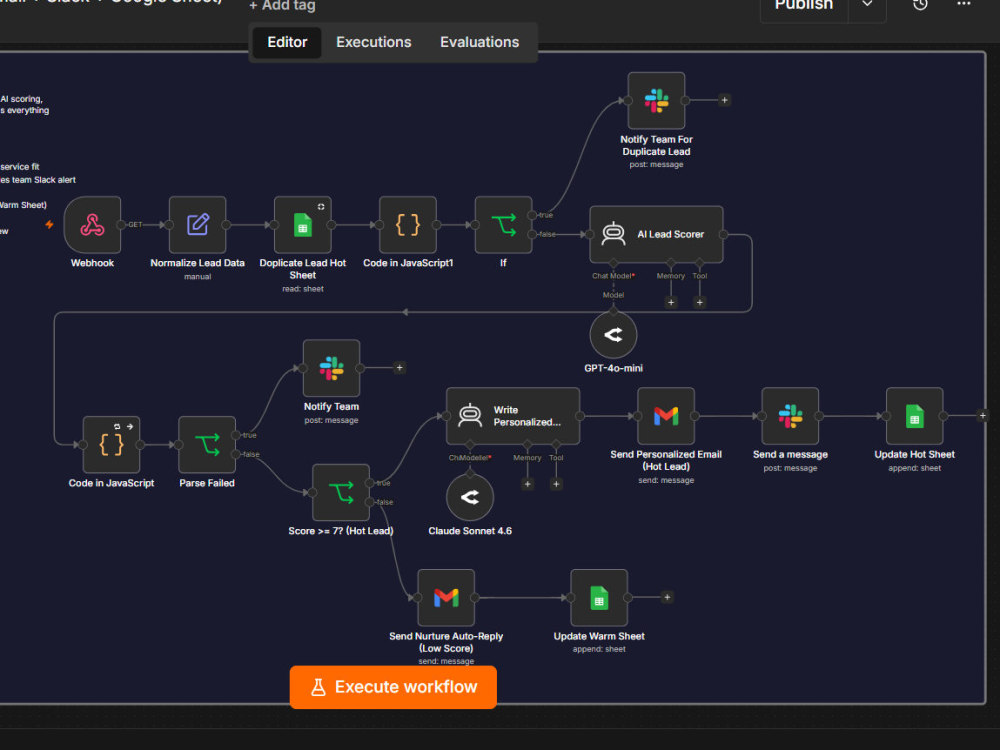
Task: Add Tool to Write Personalized agent
Action: [556, 484]
